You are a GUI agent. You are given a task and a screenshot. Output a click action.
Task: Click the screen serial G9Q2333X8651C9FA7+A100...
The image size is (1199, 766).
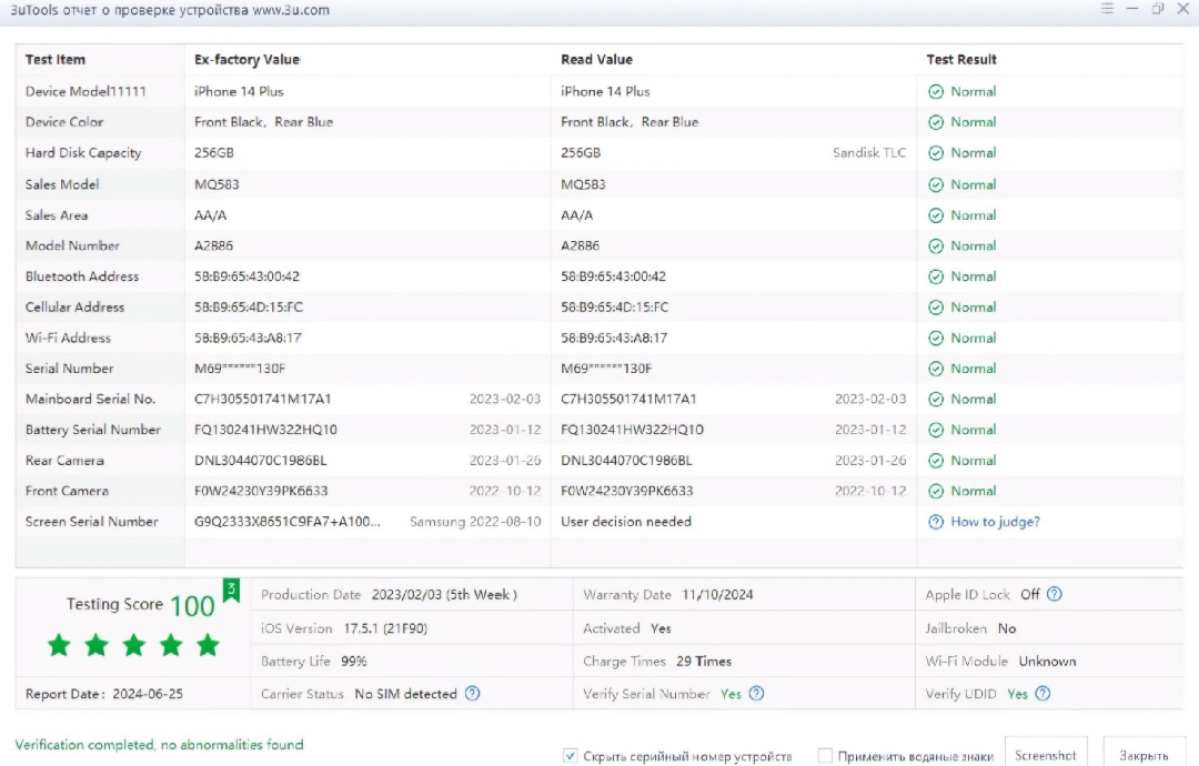click(287, 521)
